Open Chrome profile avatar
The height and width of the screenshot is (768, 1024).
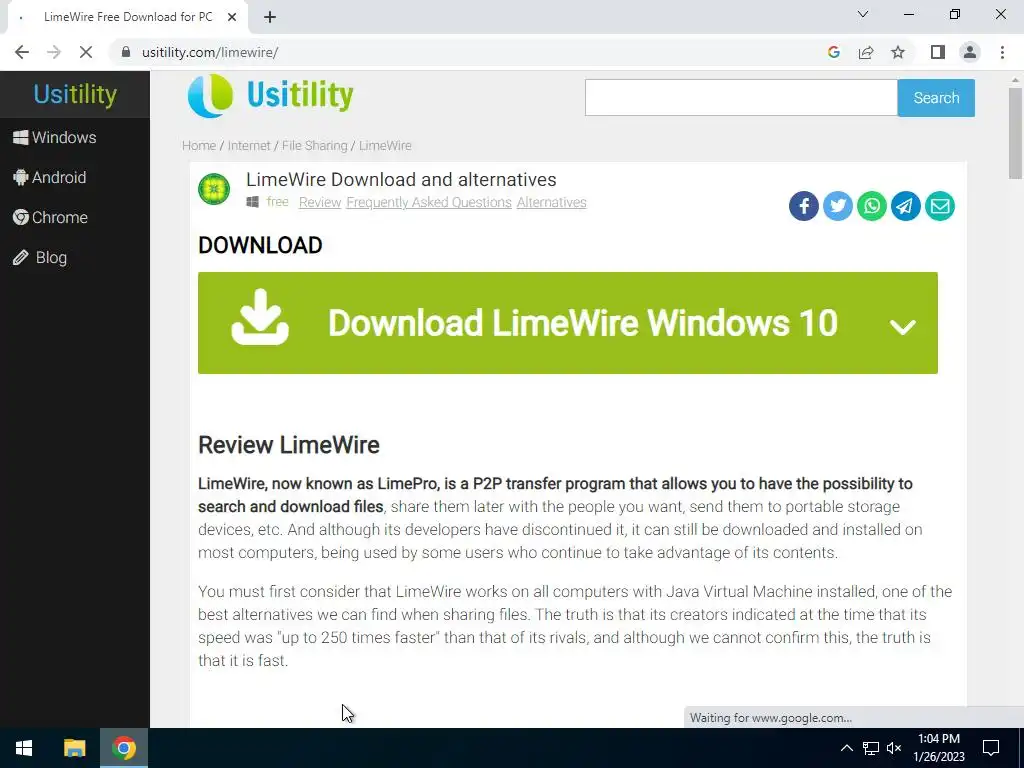tap(970, 52)
